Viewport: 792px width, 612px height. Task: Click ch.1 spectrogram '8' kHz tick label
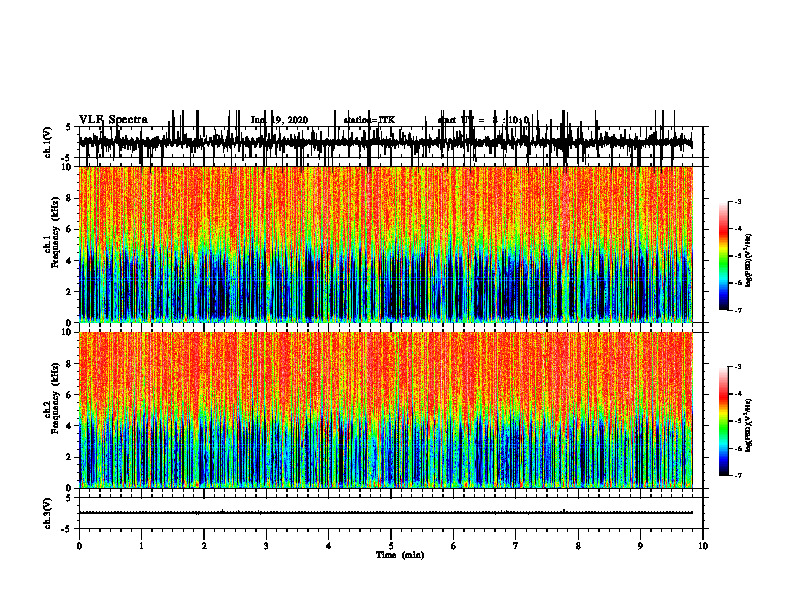[70, 198]
